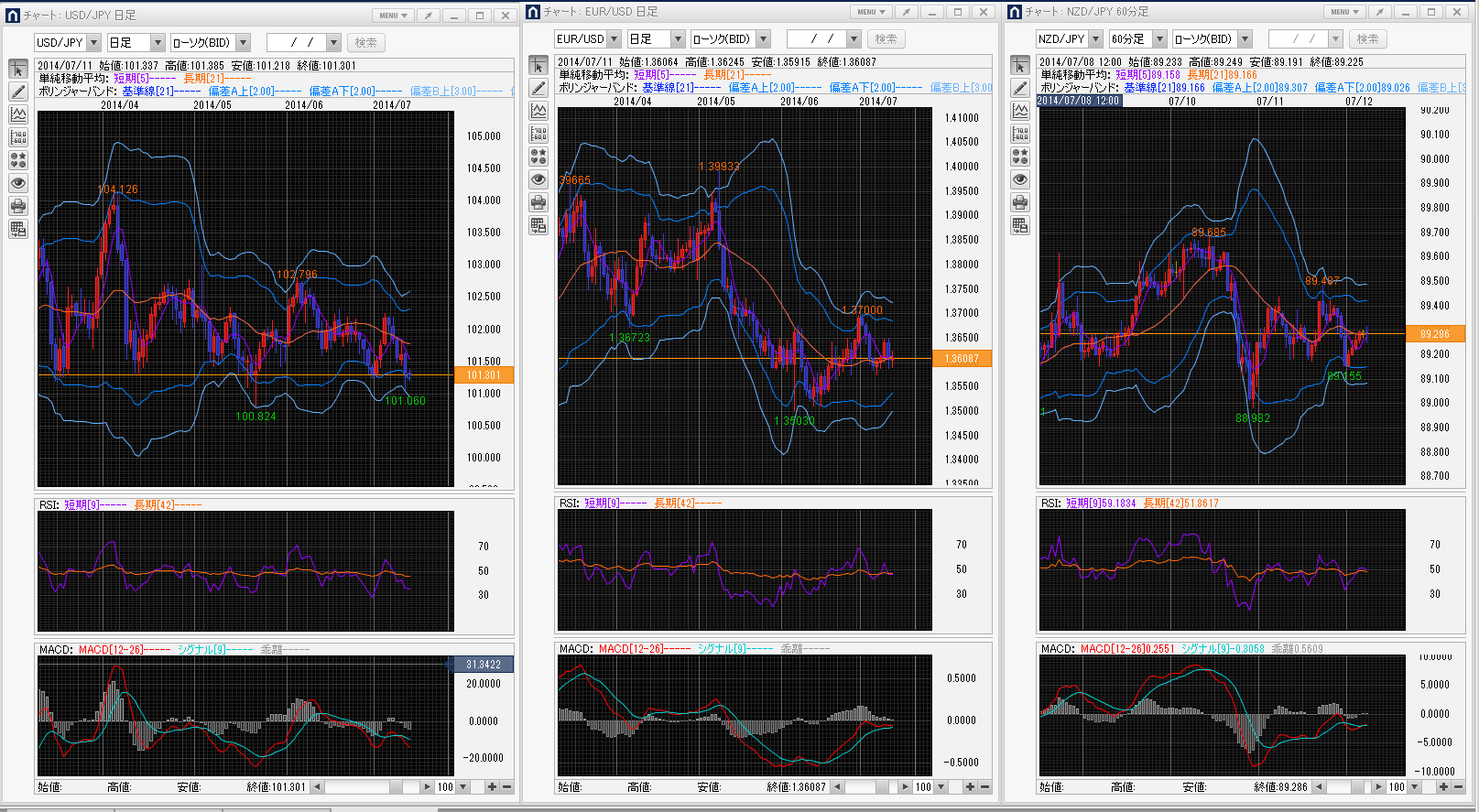
Task: Open technical indicators icon in NZD/JPY chart
Action: pos(1020,111)
